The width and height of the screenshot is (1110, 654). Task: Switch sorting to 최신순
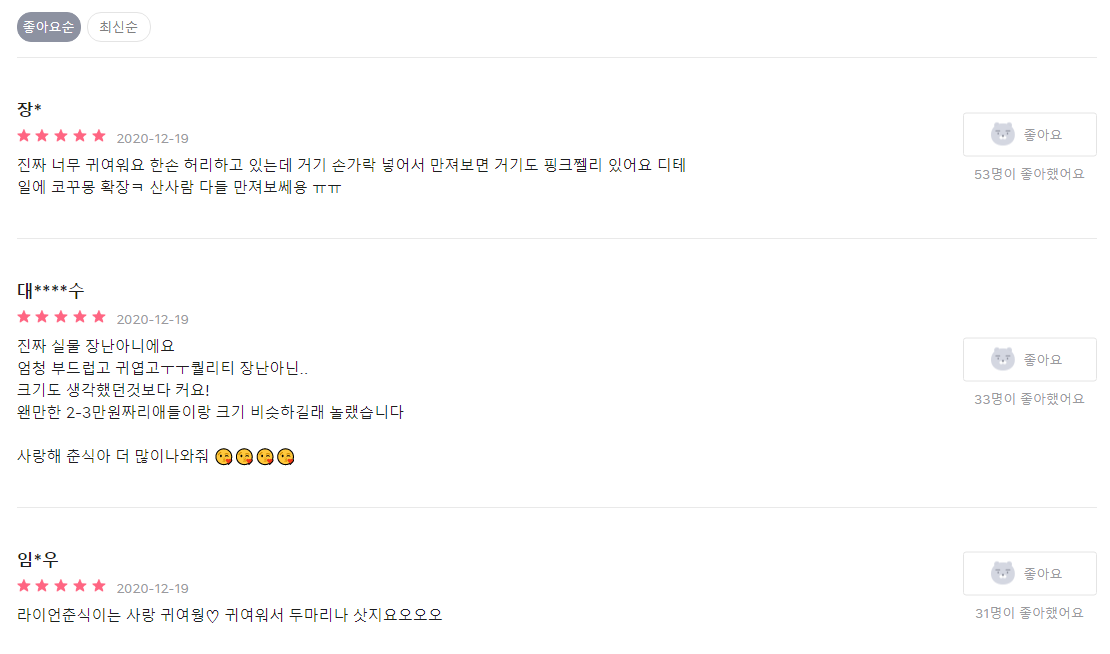pos(119,27)
